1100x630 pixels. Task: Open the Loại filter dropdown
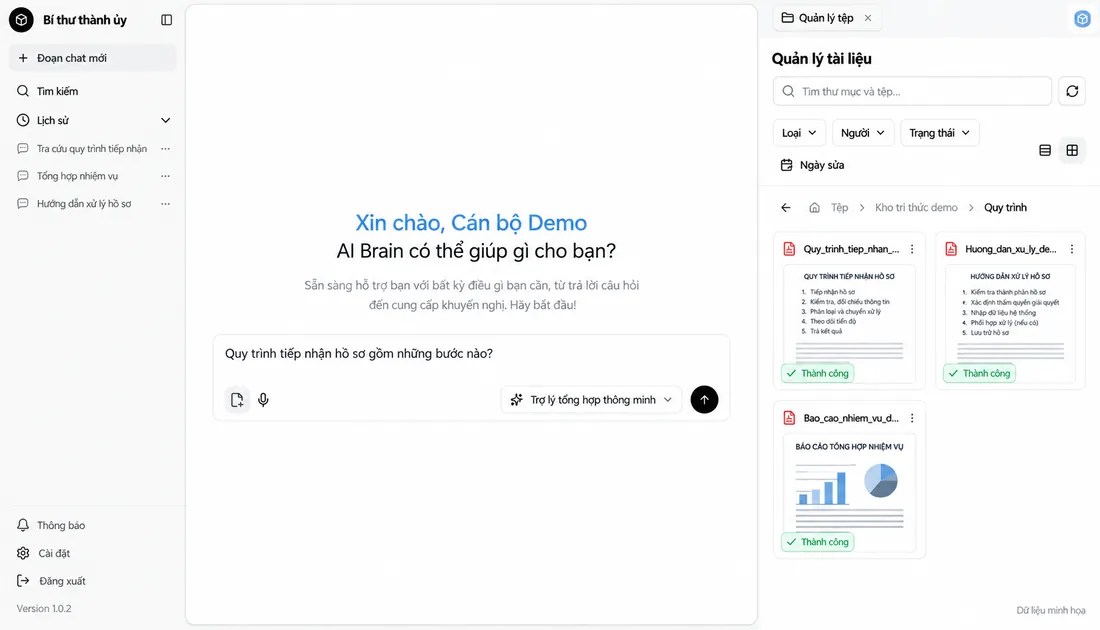point(799,133)
